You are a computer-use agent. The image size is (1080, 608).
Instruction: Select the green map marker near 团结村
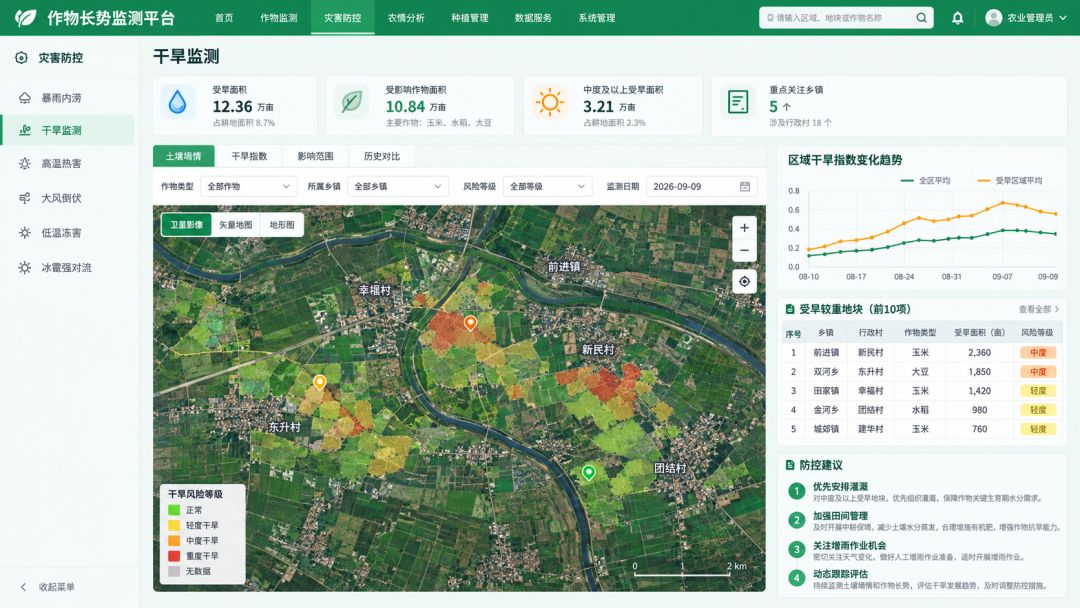click(589, 472)
